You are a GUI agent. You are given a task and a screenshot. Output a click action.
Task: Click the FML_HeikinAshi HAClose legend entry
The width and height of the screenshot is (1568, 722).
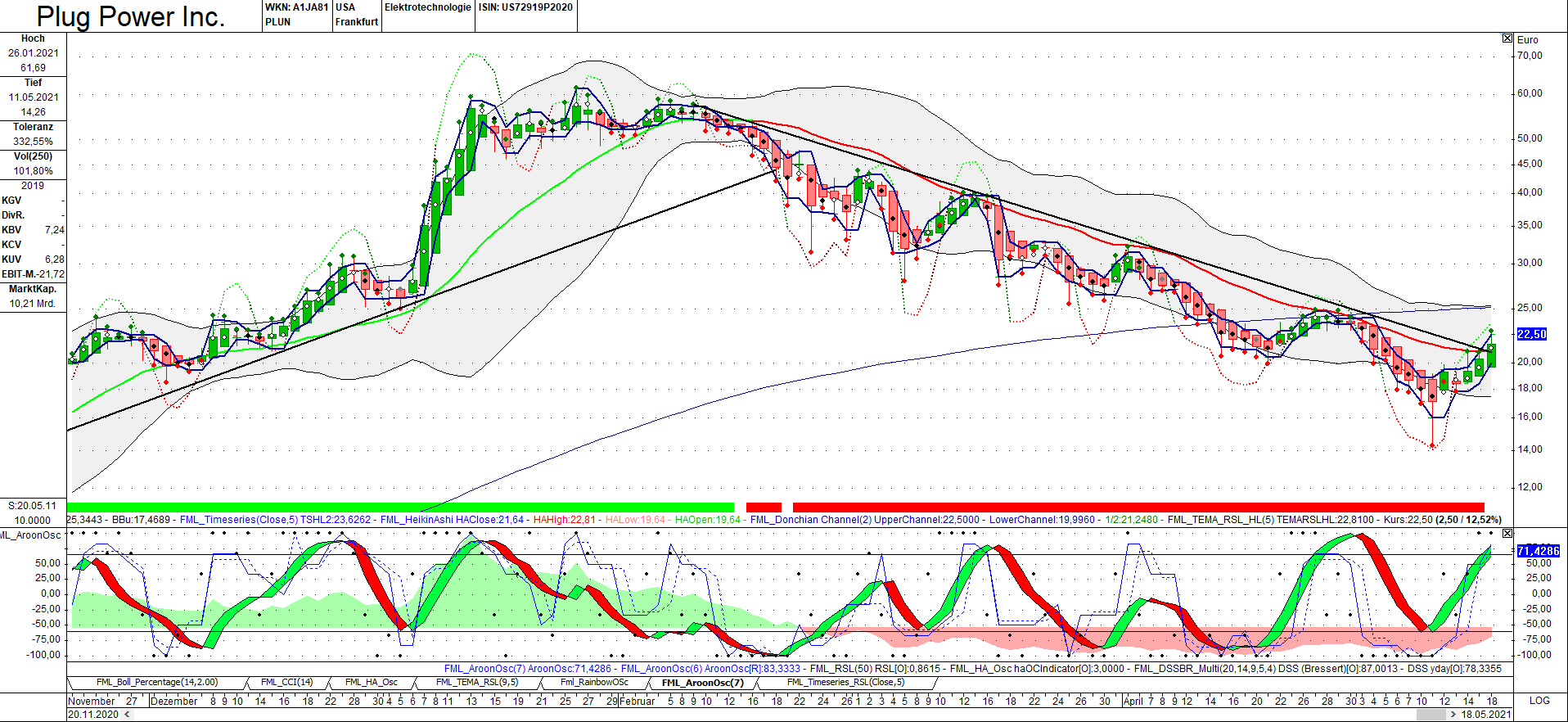(x=452, y=520)
